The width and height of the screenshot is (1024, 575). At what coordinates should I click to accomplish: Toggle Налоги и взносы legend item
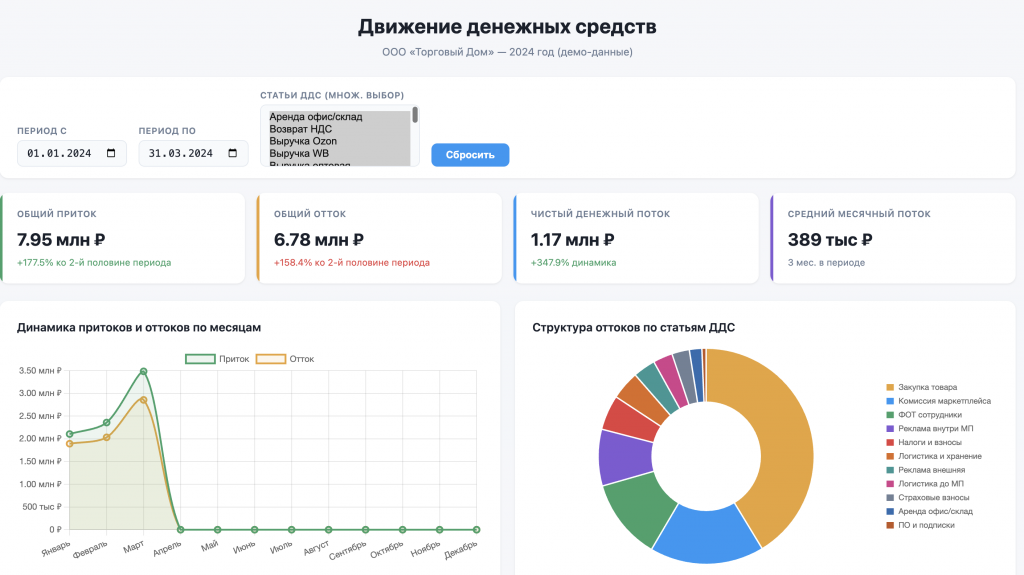[923, 442]
